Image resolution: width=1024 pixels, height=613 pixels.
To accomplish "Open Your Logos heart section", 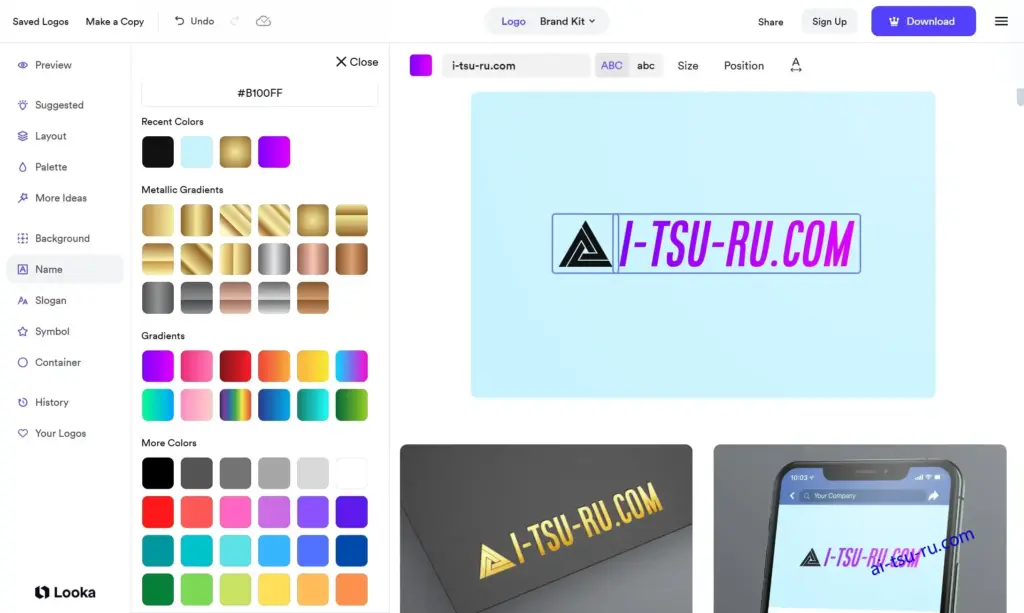I will 52,433.
